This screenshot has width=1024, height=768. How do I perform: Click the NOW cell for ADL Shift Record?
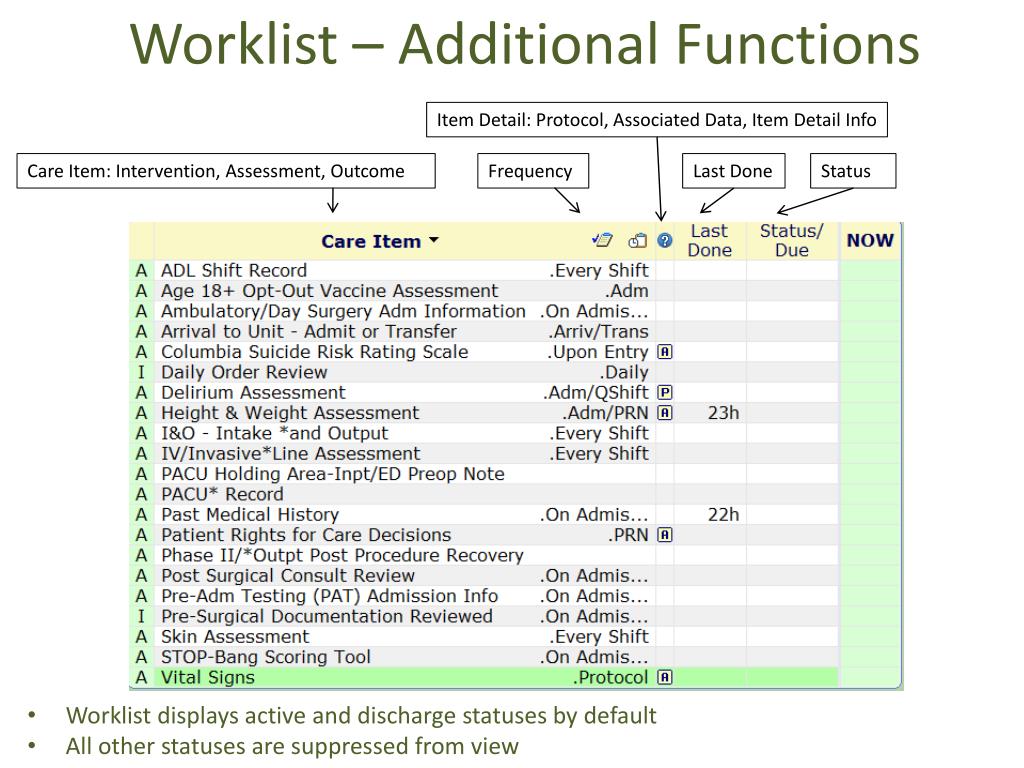(x=870, y=270)
